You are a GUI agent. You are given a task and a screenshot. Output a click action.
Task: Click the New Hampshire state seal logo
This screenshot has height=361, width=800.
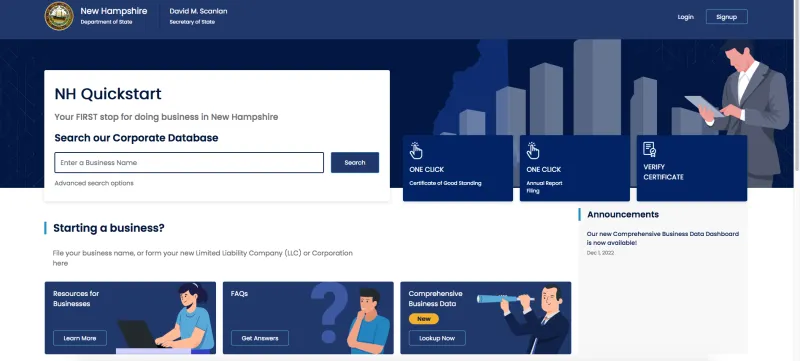point(59,16)
